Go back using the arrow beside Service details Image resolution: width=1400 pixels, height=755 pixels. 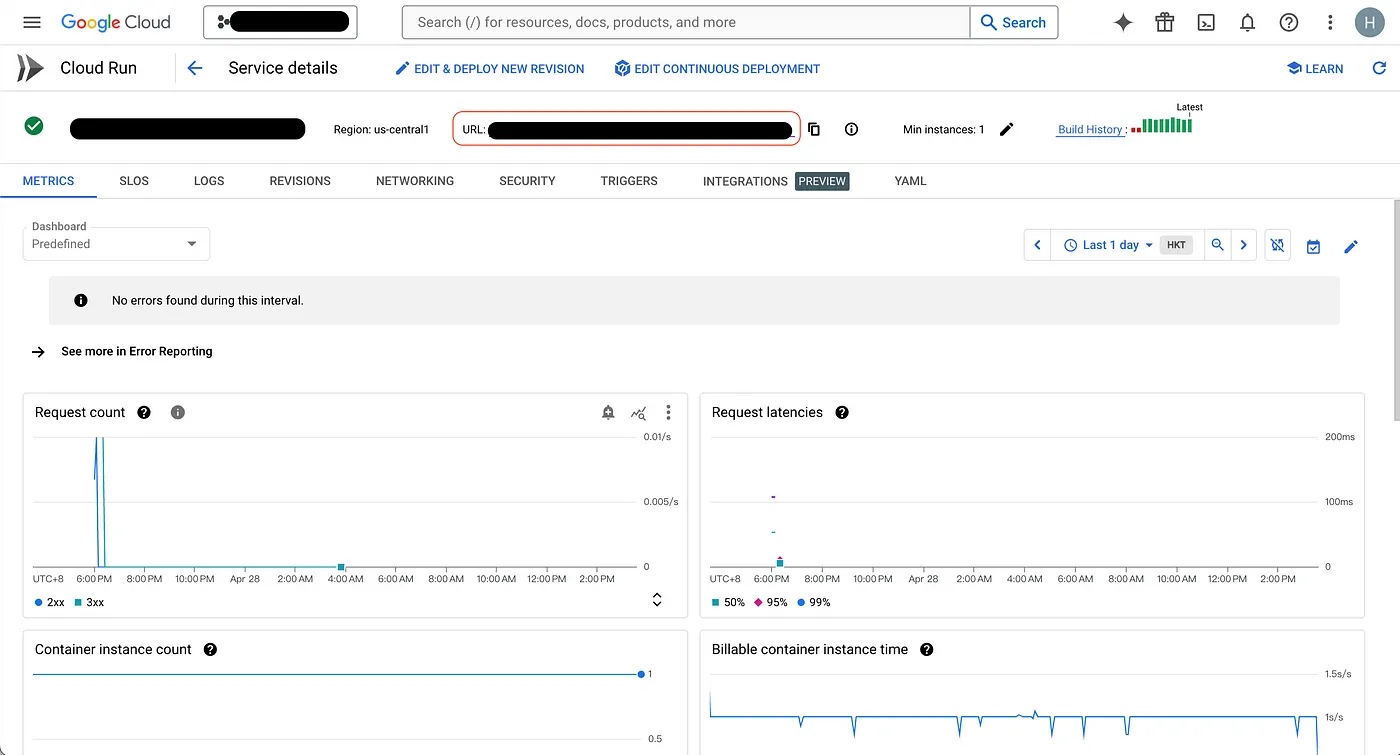pos(195,68)
